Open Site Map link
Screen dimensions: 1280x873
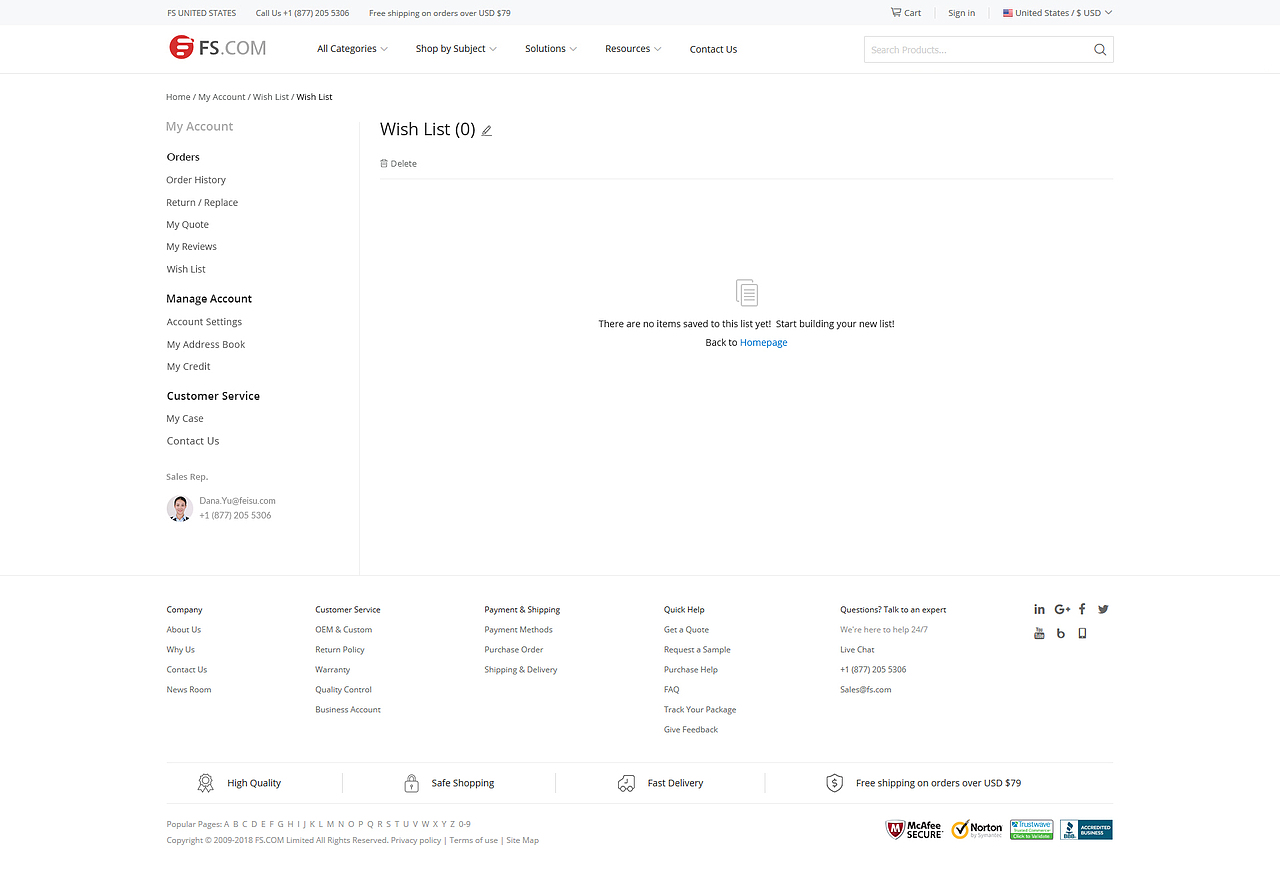click(x=522, y=841)
